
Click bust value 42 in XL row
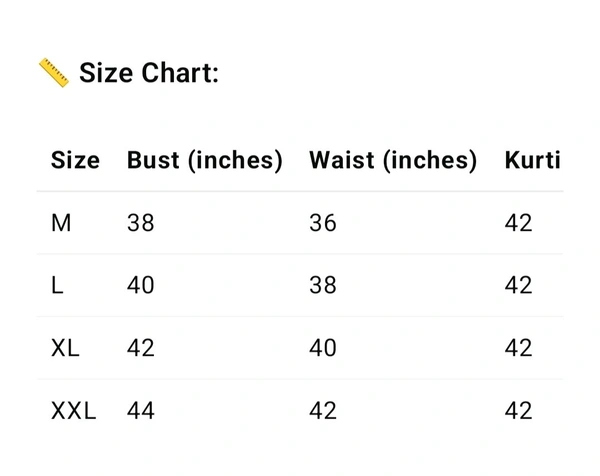[x=141, y=348]
